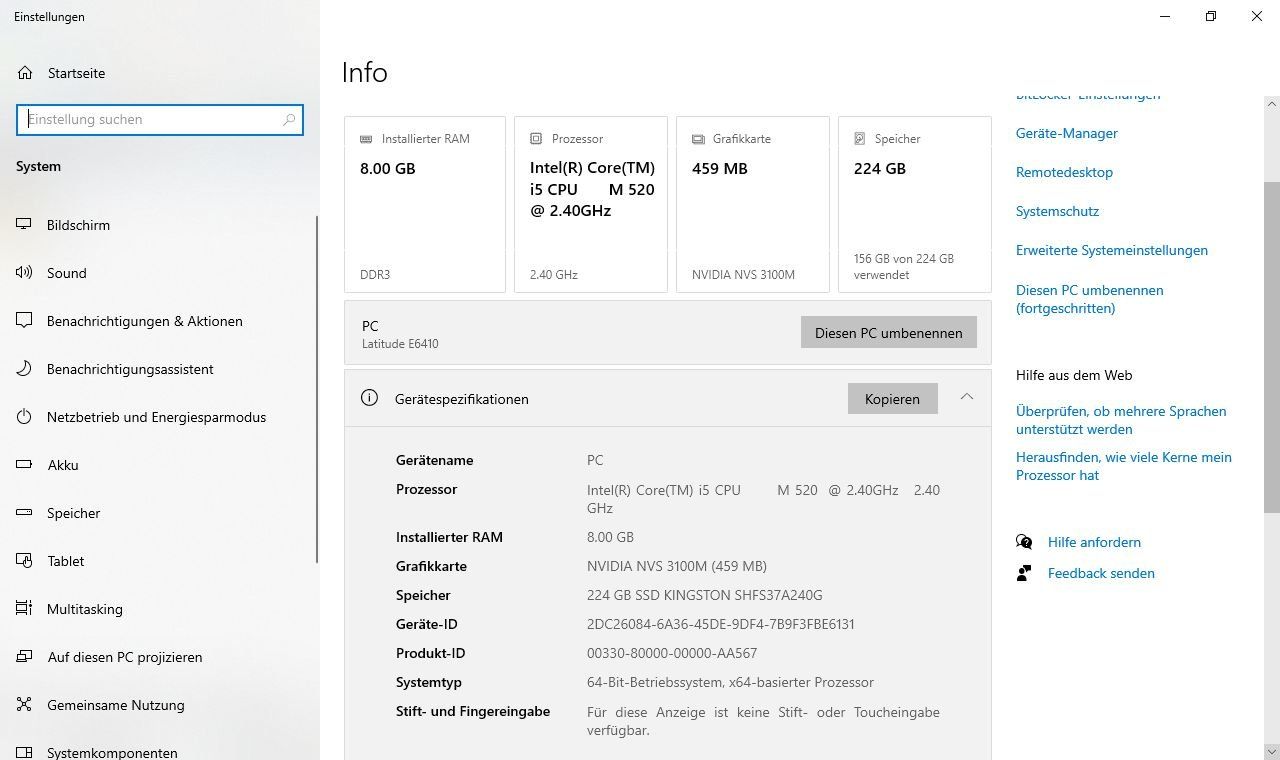Image resolution: width=1280 pixels, height=760 pixels.
Task: Click the Latitude E6410 model text
Action: pos(400,344)
